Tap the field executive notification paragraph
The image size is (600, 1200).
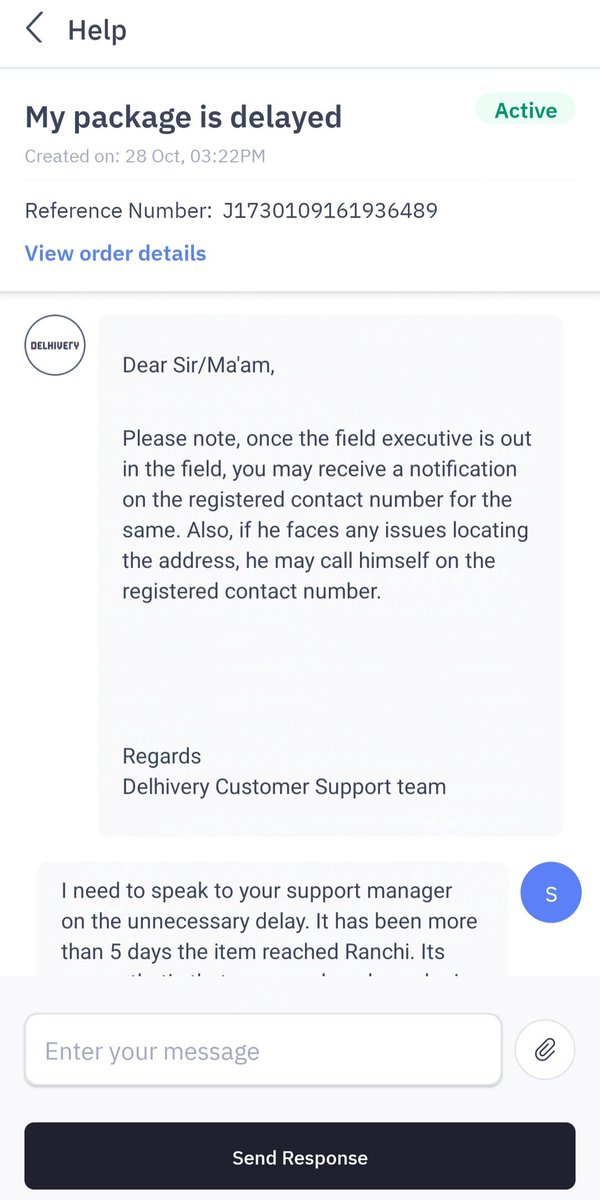coord(327,515)
